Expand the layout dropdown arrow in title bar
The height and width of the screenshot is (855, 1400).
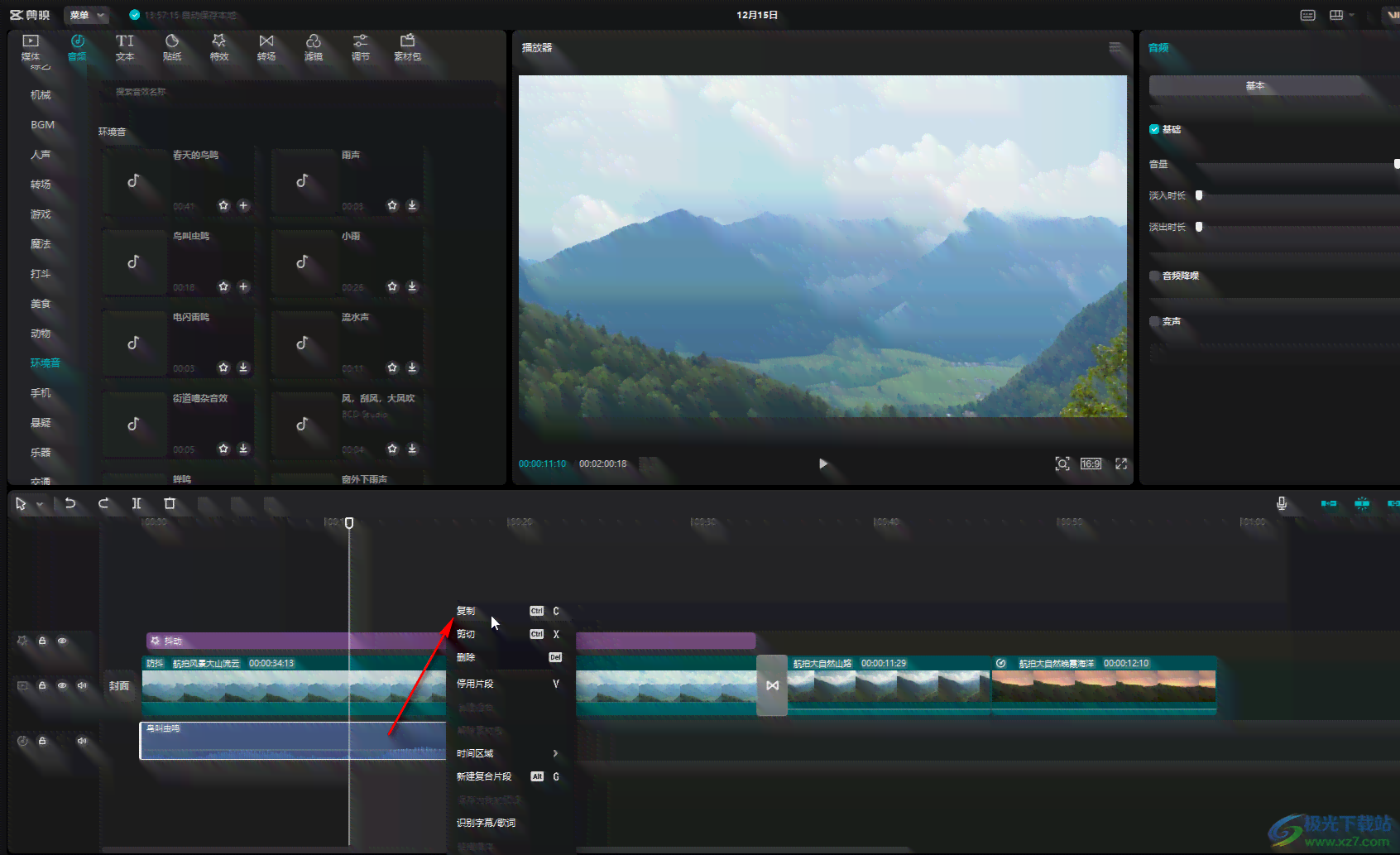(1352, 15)
